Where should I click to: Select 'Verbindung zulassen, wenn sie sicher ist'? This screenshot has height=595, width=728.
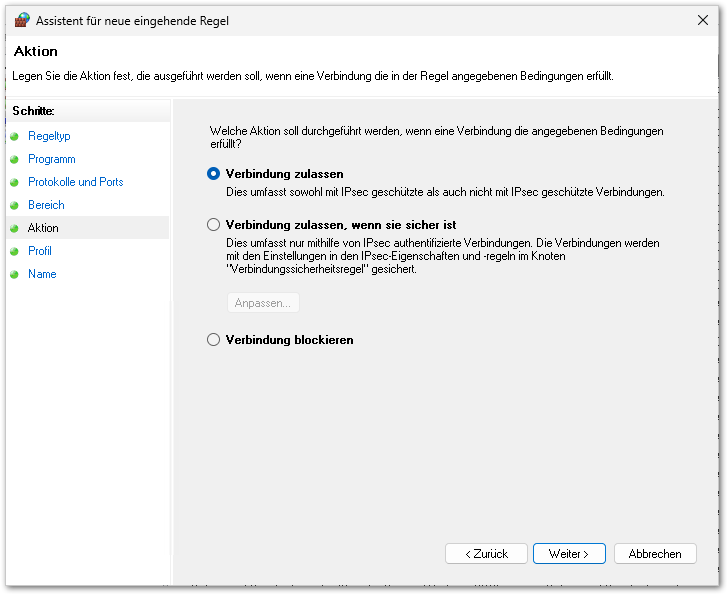(x=213, y=225)
